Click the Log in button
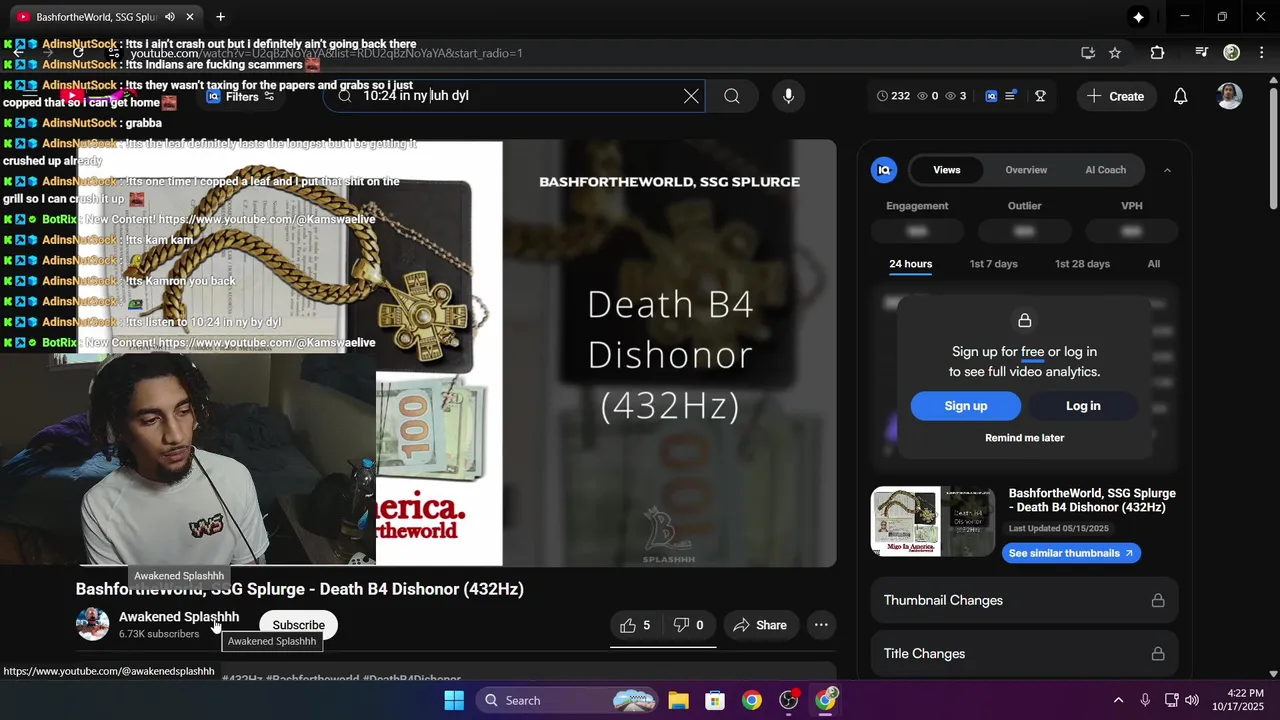Screen dimensions: 1280x720 coord(1083,406)
